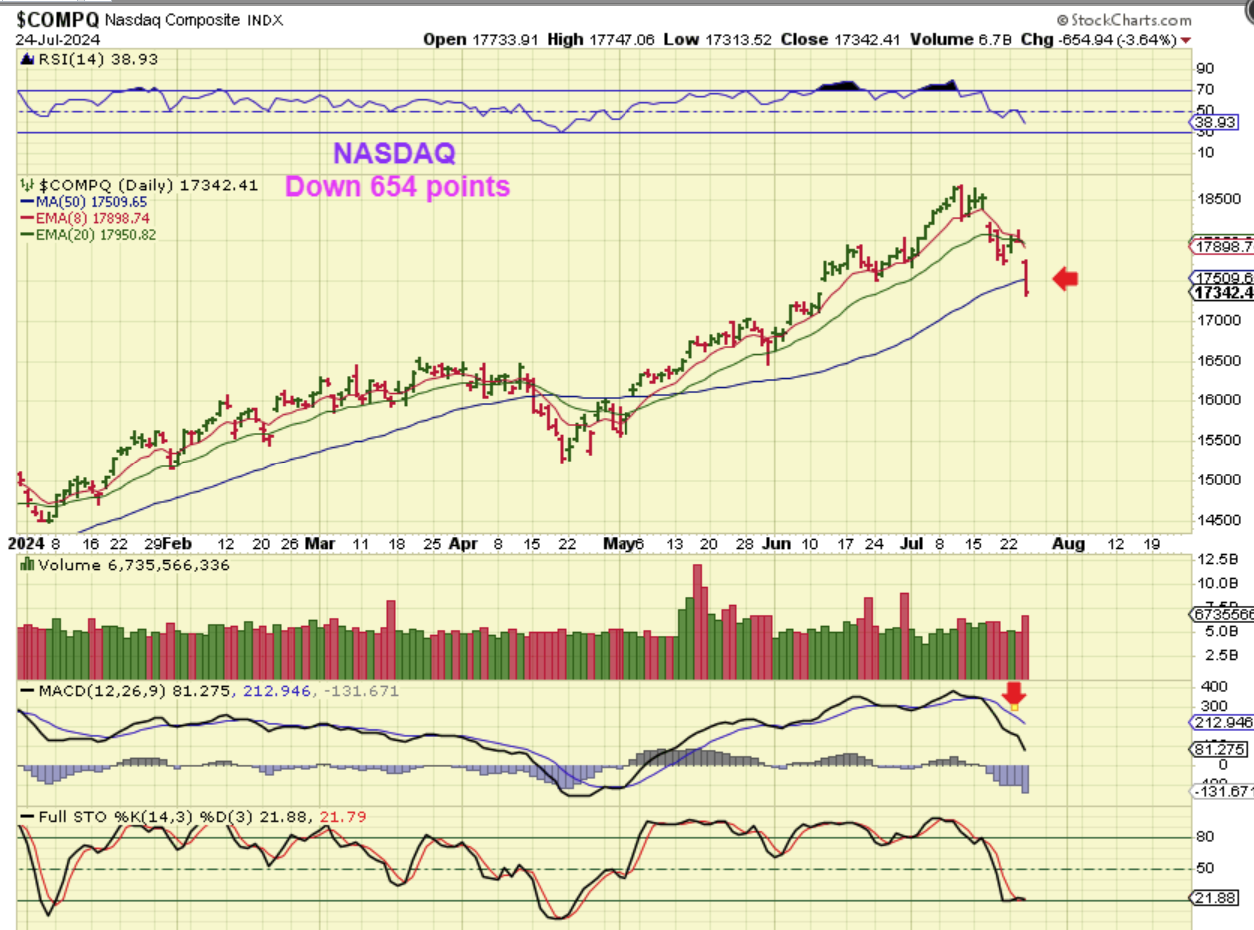This screenshot has height=930, width=1254.
Task: Click the Aug label on the date axis
Action: [x=1071, y=543]
